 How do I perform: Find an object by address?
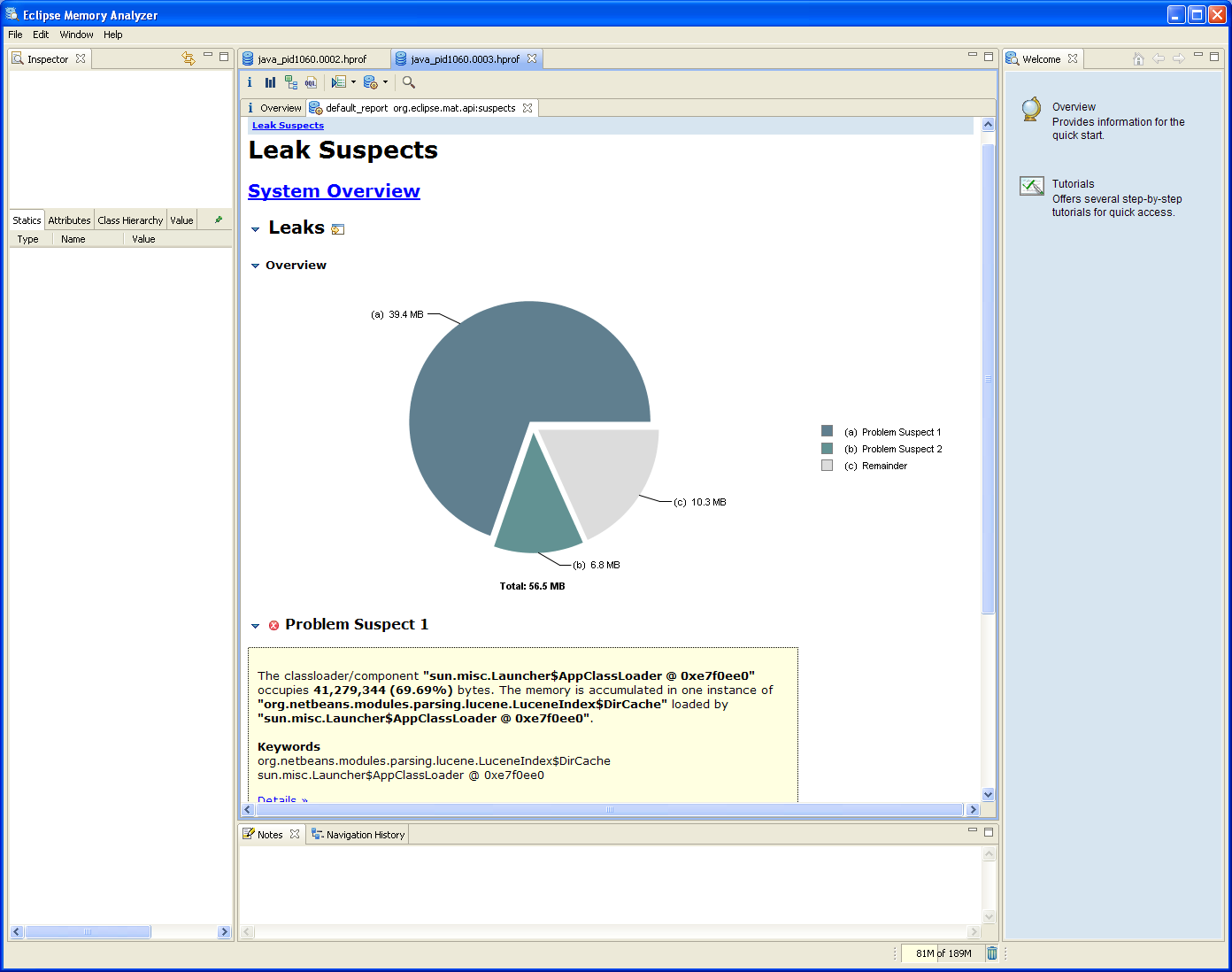409,82
